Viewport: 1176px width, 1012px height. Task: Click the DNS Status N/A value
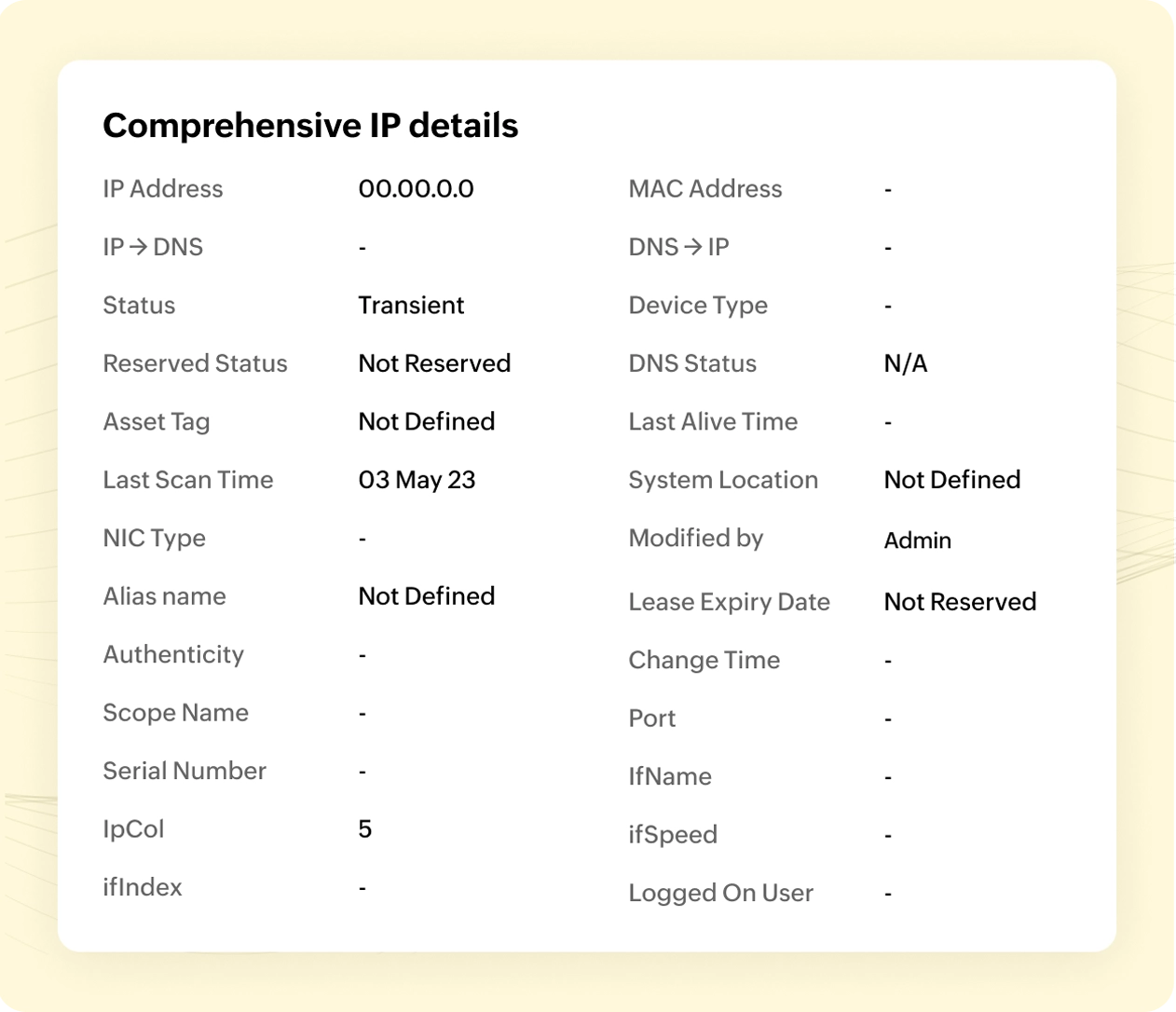pos(905,363)
